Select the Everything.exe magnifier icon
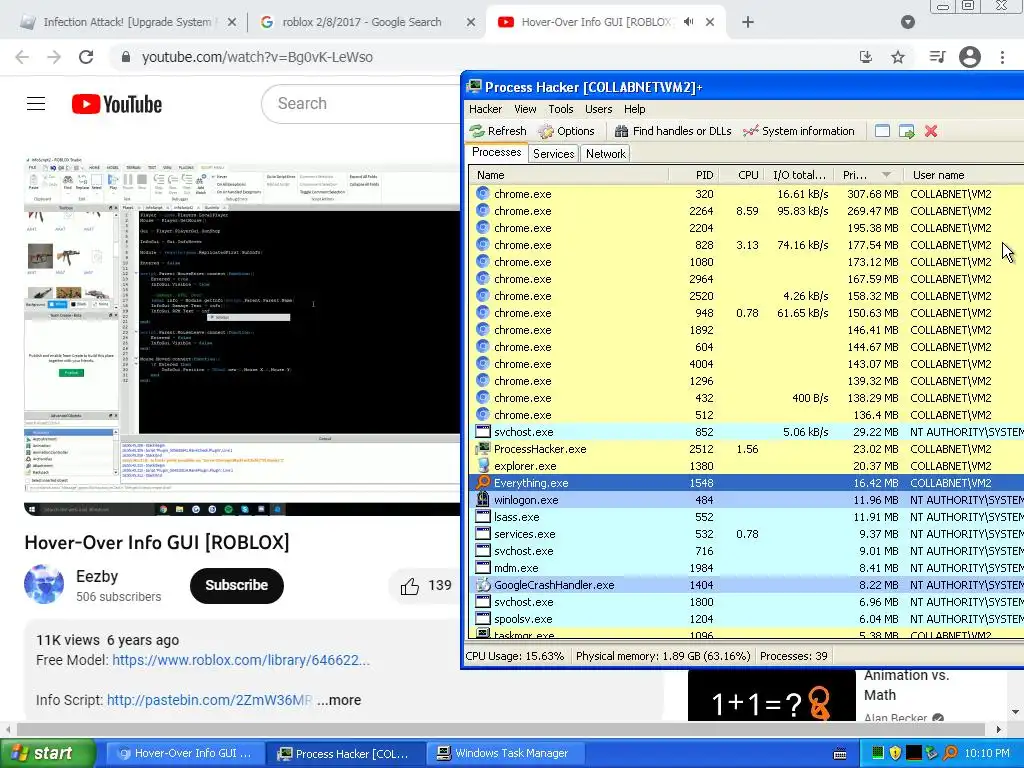 pyautogui.click(x=483, y=483)
